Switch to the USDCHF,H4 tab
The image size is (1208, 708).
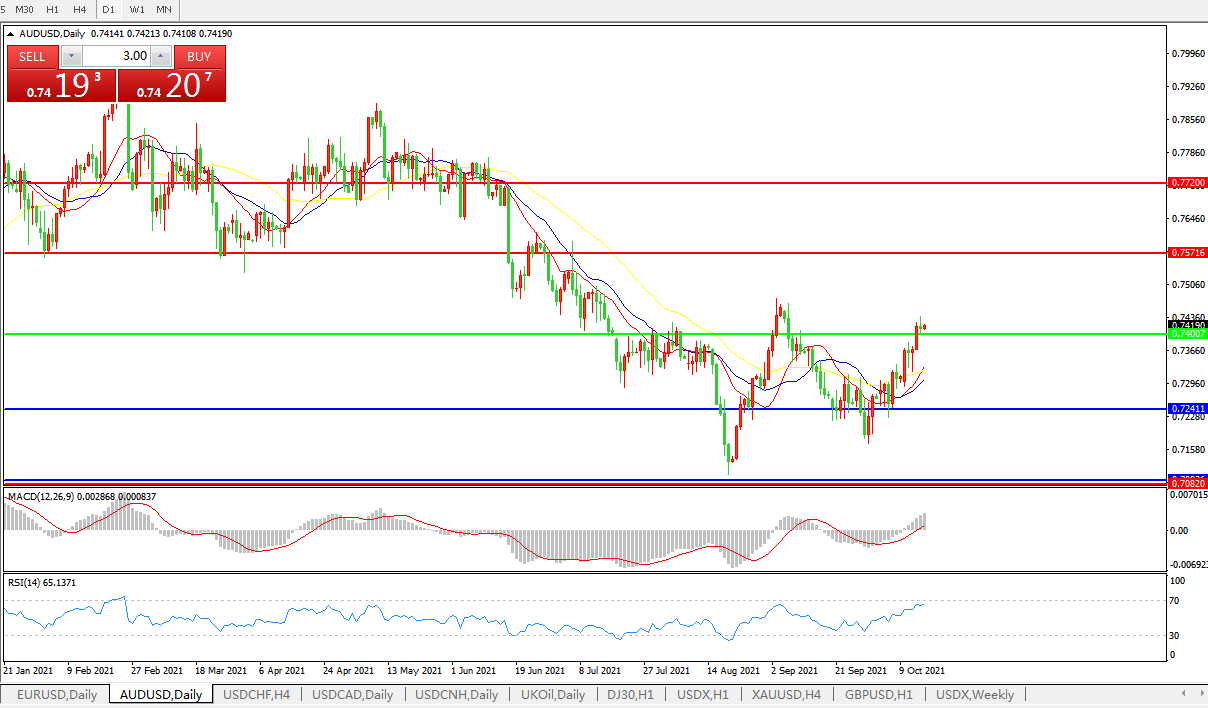tap(257, 694)
